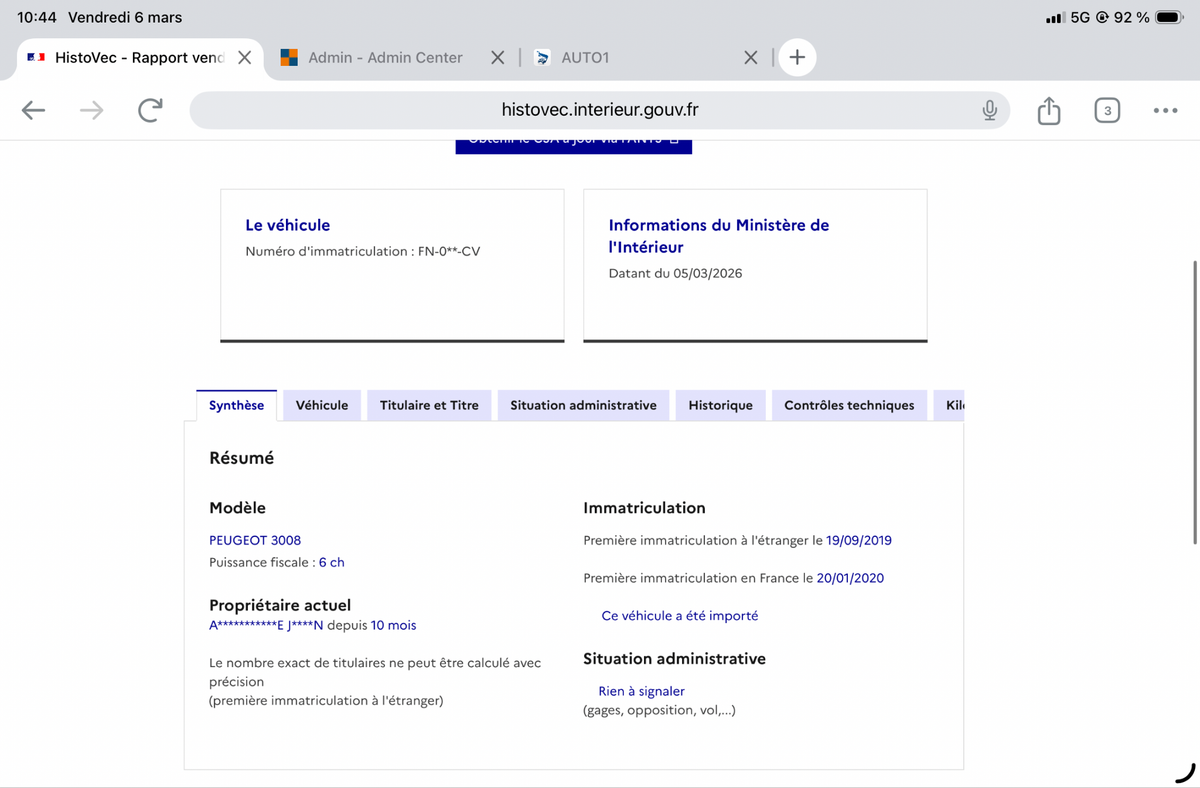Open a new tab with plus icon
Image resolution: width=1200 pixels, height=788 pixels.
(x=797, y=57)
